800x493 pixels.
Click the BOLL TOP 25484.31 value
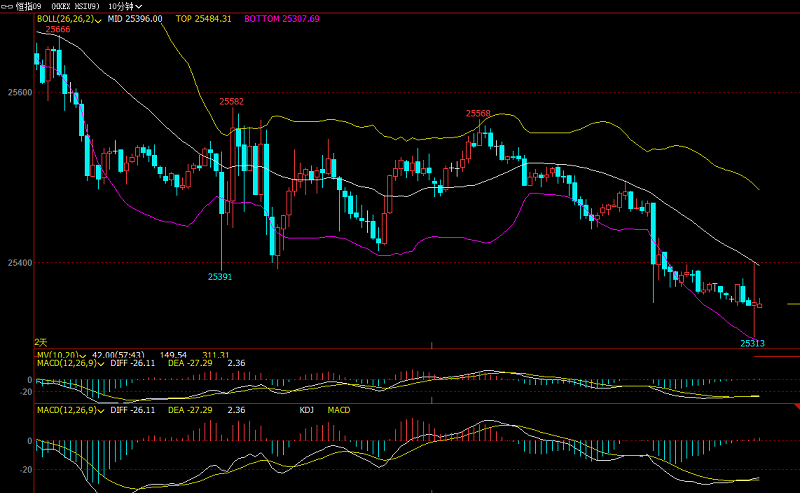[x=203, y=19]
